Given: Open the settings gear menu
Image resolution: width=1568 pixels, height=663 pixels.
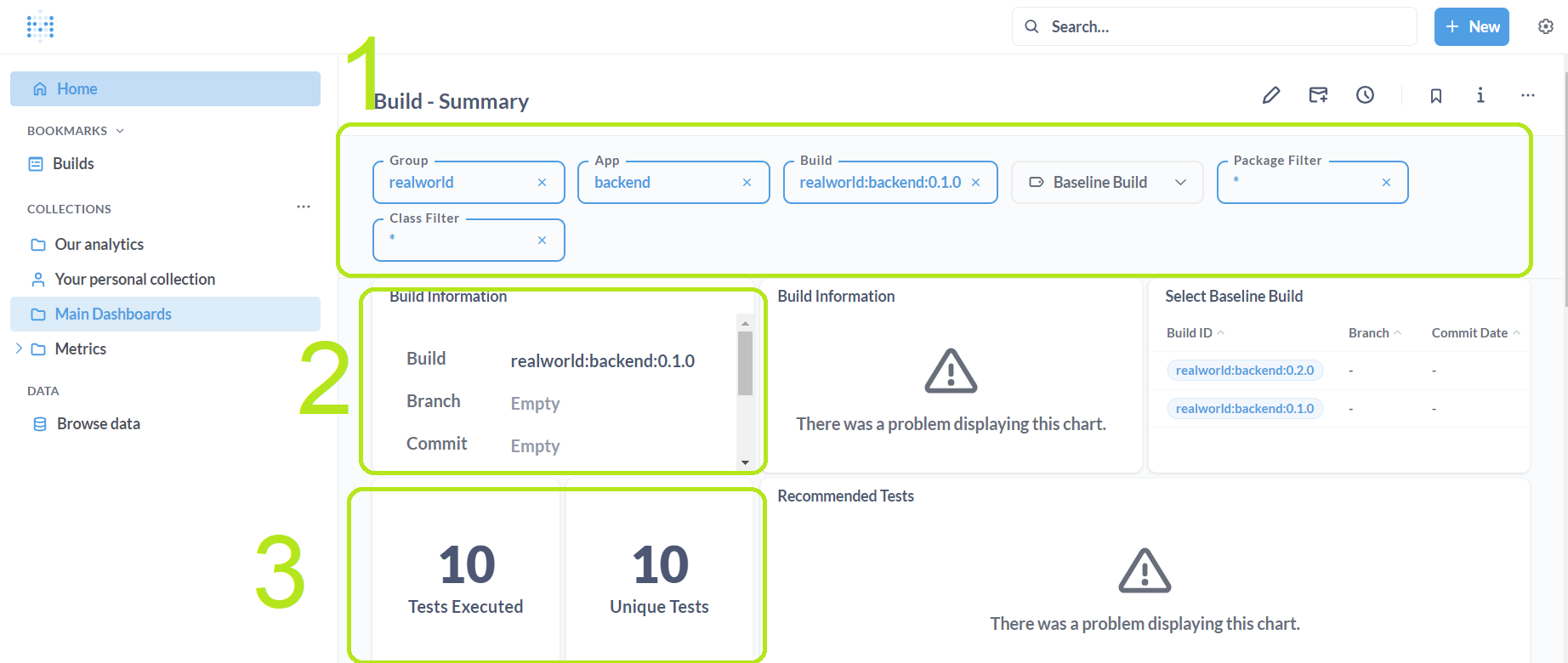Looking at the screenshot, I should 1546,26.
